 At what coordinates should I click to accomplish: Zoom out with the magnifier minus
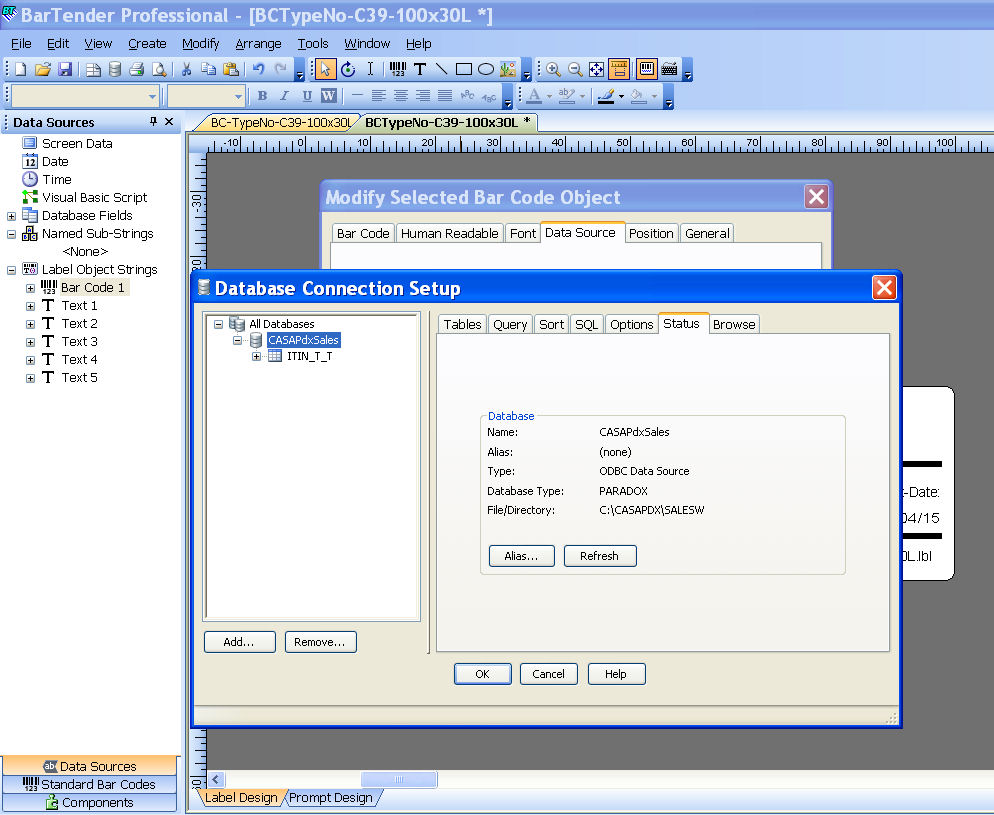pos(575,69)
